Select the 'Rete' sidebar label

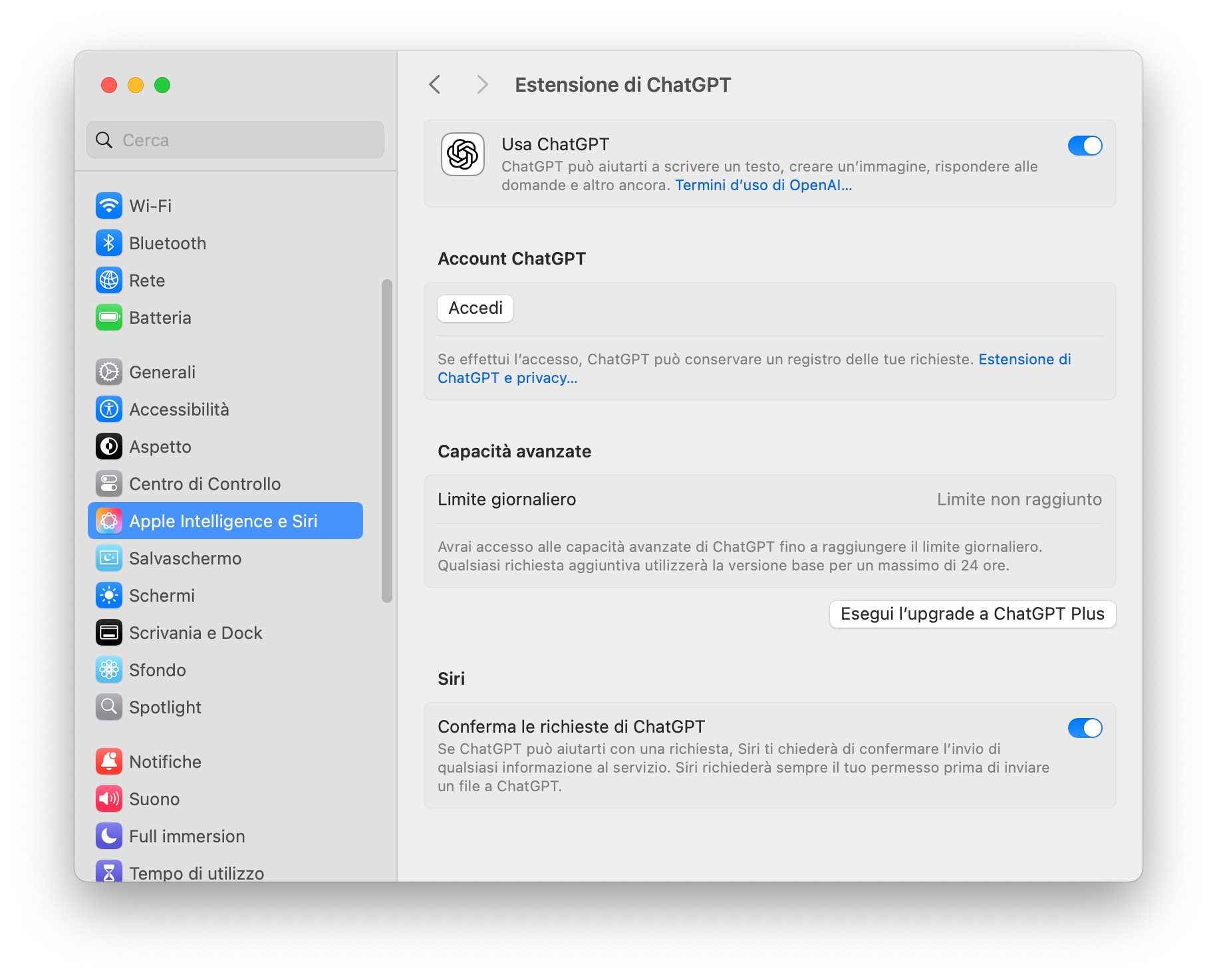[148, 281]
